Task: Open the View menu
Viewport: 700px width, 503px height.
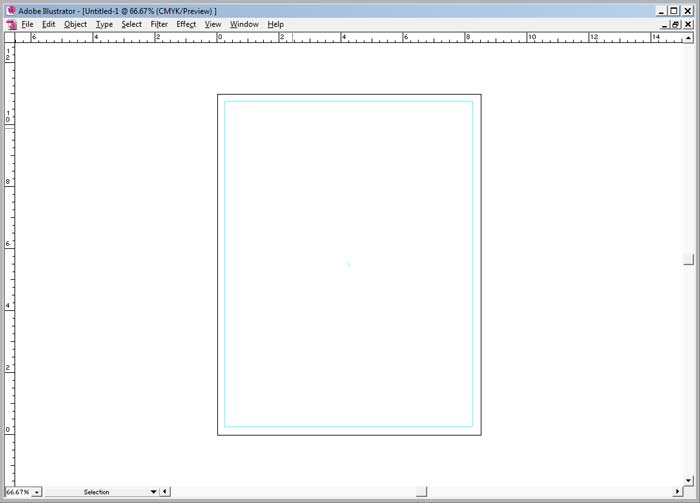Action: coord(213,25)
